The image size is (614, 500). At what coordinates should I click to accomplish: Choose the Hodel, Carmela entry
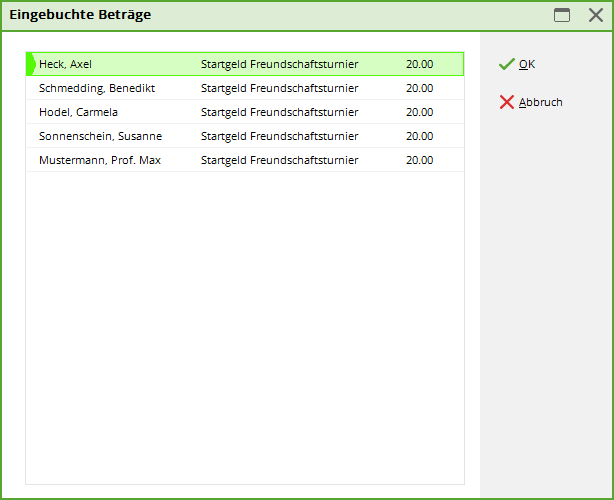pyautogui.click(x=78, y=112)
